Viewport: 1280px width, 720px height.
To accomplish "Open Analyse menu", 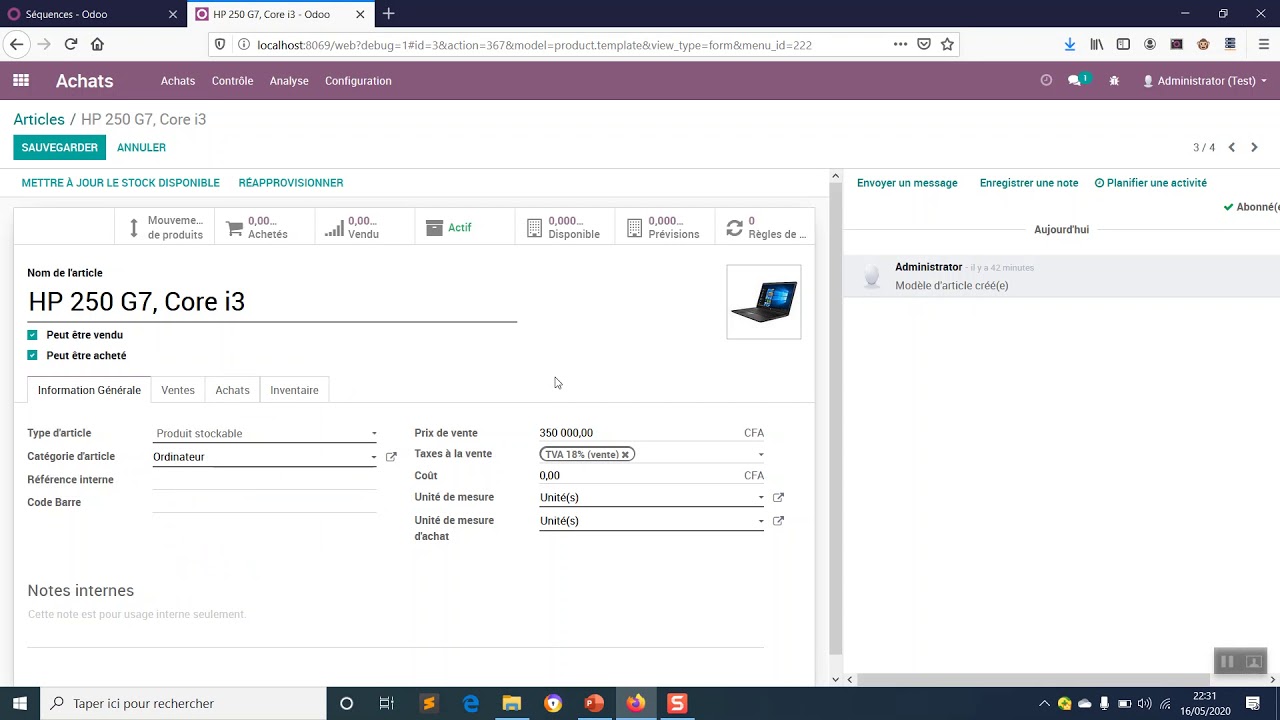I will point(289,81).
